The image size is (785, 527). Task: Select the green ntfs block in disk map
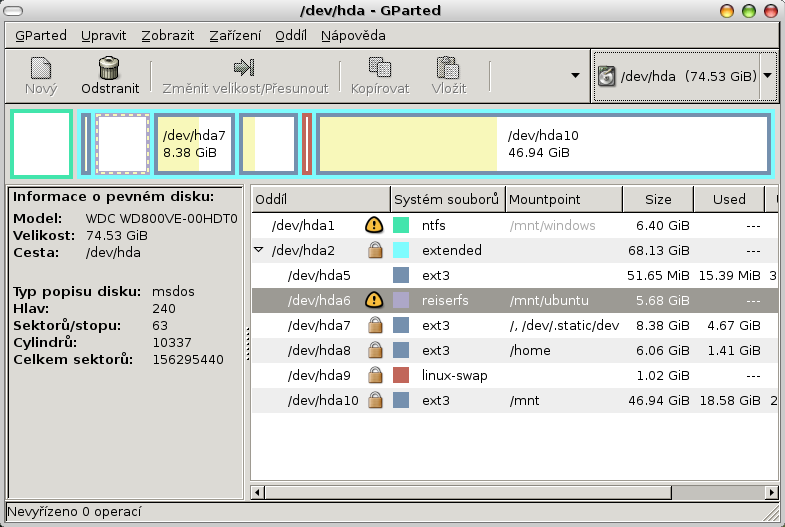[42, 144]
